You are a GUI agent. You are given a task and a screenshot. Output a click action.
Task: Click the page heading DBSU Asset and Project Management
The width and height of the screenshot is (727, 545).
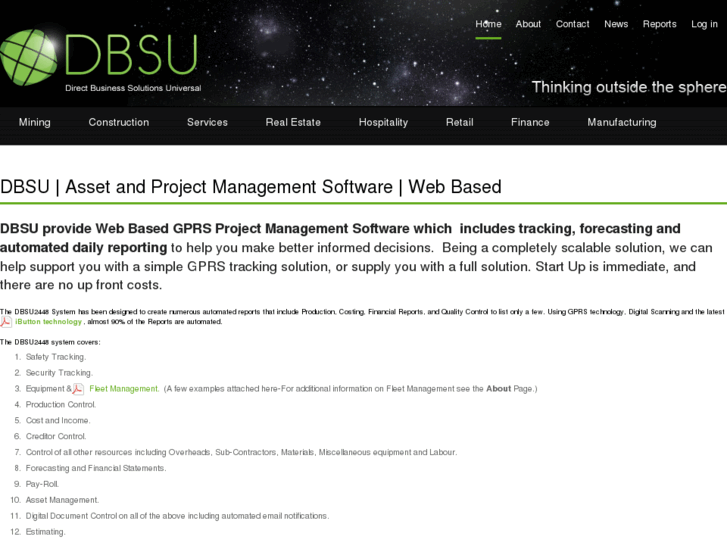point(251,187)
